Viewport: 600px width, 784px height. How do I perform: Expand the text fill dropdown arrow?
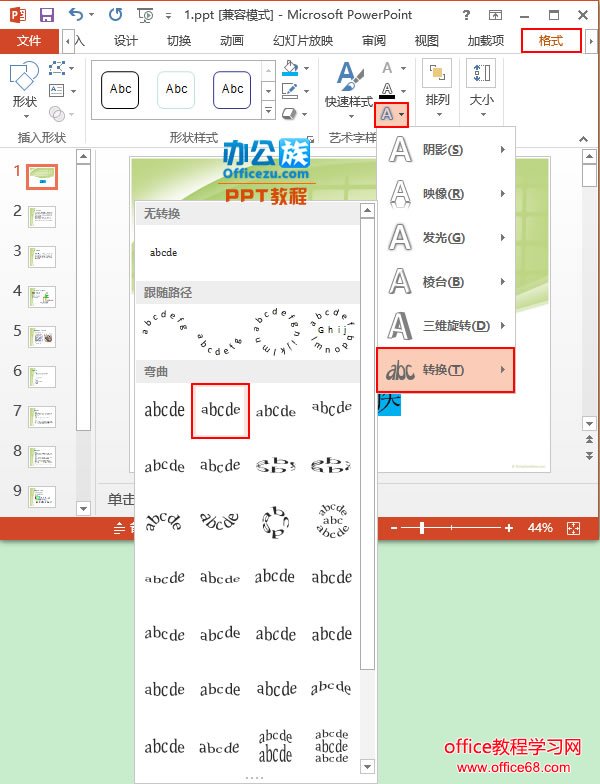(x=403, y=68)
